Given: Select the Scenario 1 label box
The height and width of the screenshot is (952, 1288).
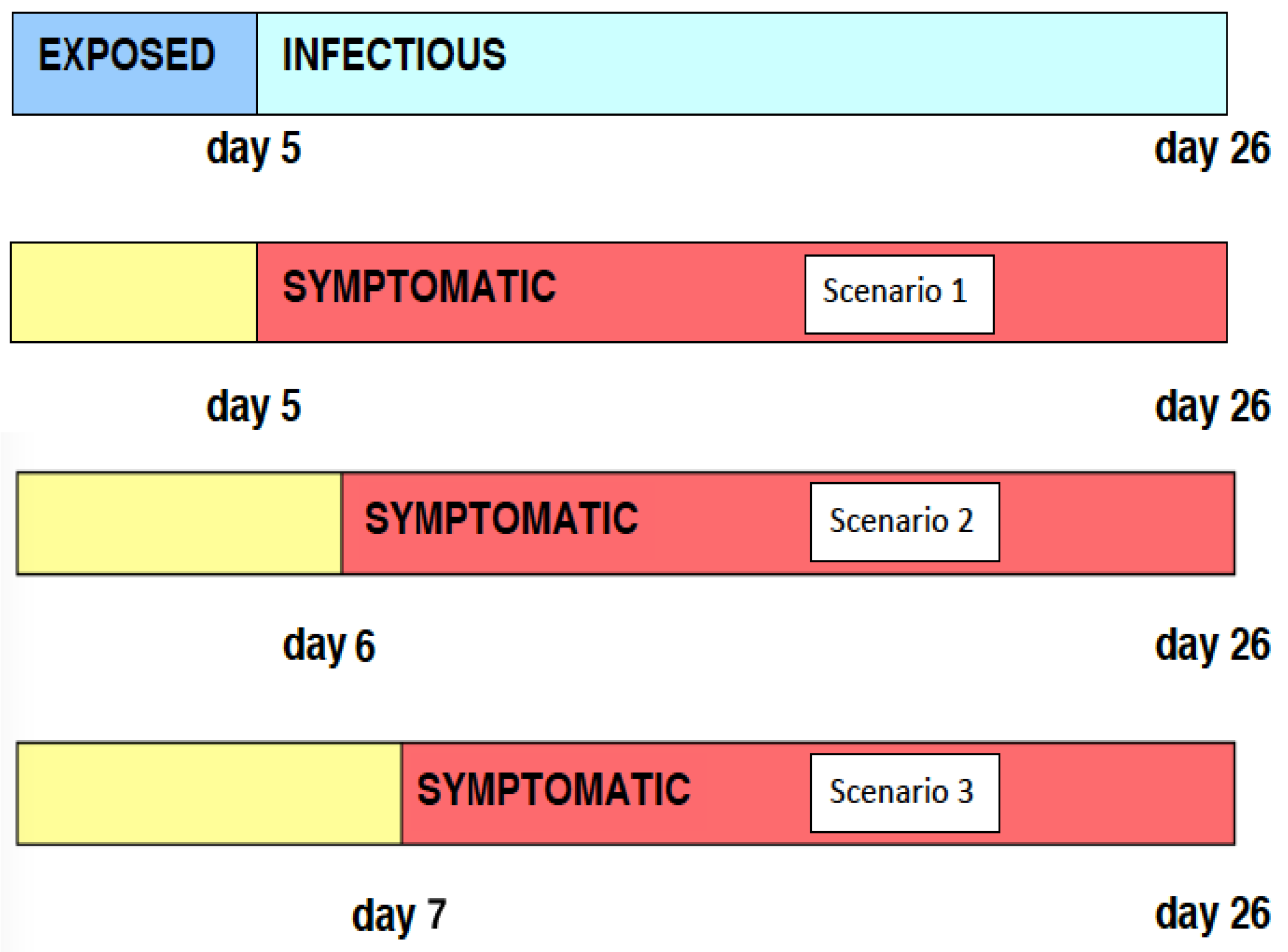Looking at the screenshot, I should (x=899, y=294).
